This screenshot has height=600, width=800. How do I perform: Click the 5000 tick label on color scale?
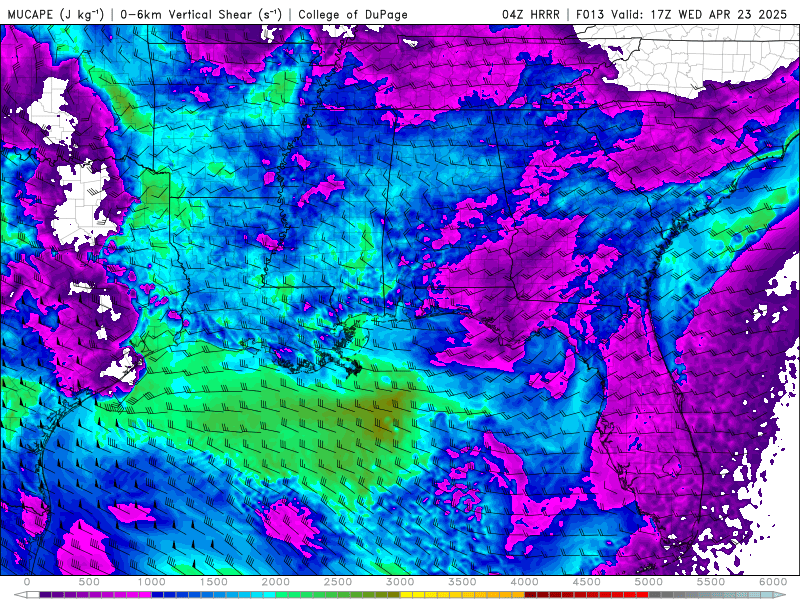tap(648, 582)
